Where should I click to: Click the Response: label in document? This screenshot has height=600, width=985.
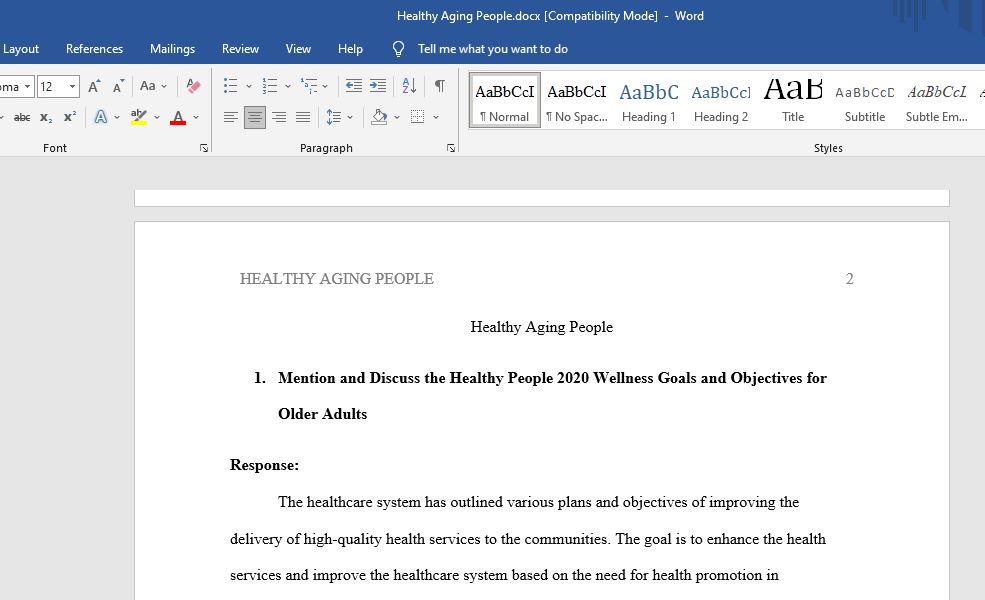(x=264, y=465)
